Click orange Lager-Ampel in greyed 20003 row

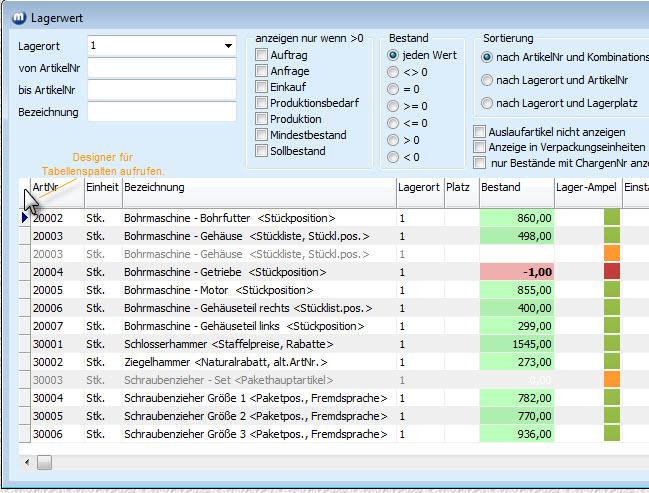point(611,253)
